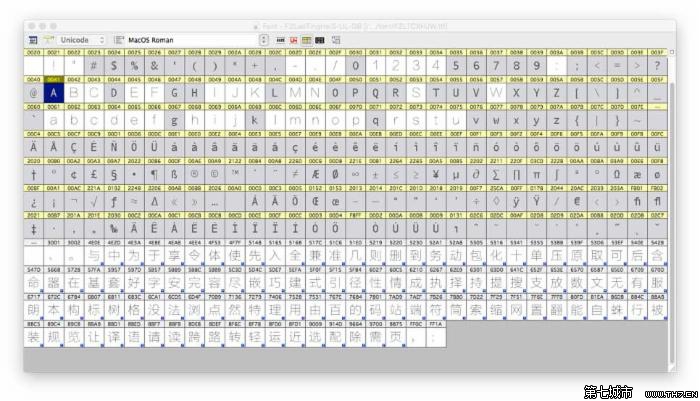Image resolution: width=700 pixels, height=401 pixels.
Task: Select the highlighted capital A glyph cell
Action: click(x=54, y=93)
